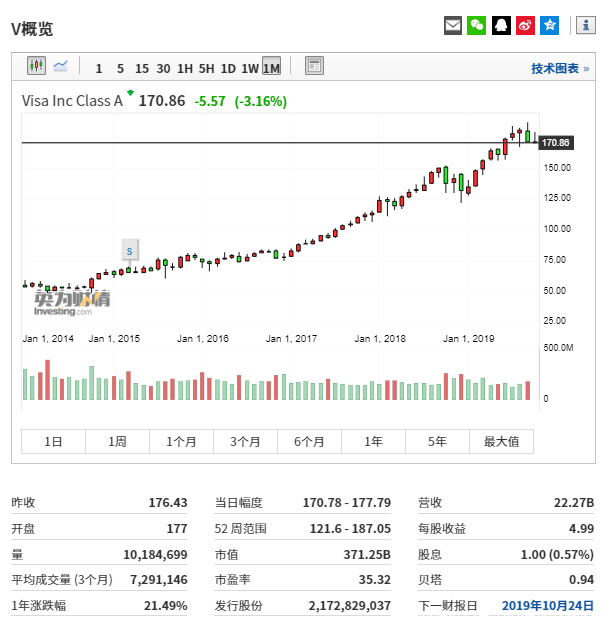This screenshot has height=640, width=610.
Task: Select the 5H interval
Action: 207,68
